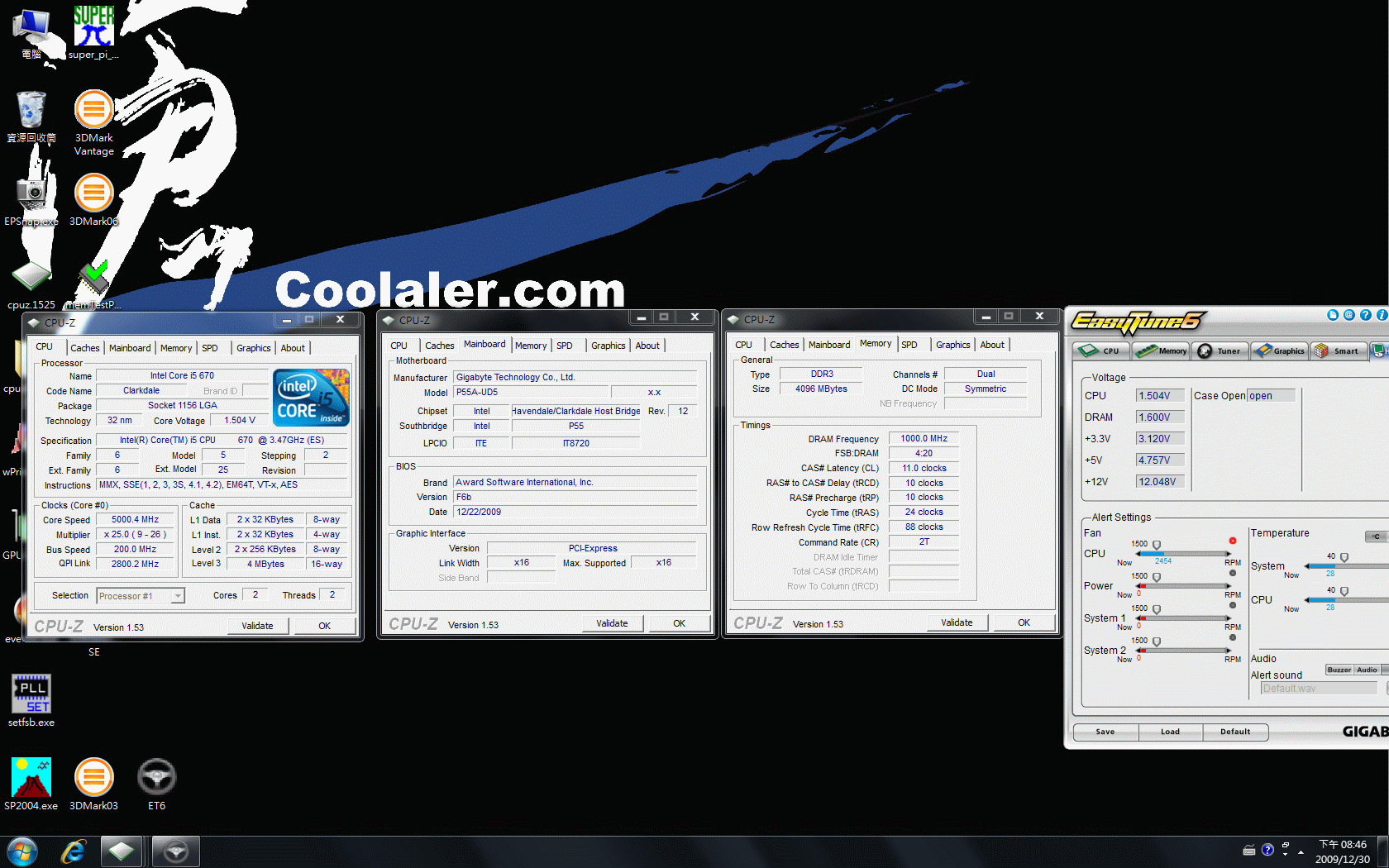Select Audio as the alert sound type
Screen dimensions: 1389x868
tap(1367, 670)
